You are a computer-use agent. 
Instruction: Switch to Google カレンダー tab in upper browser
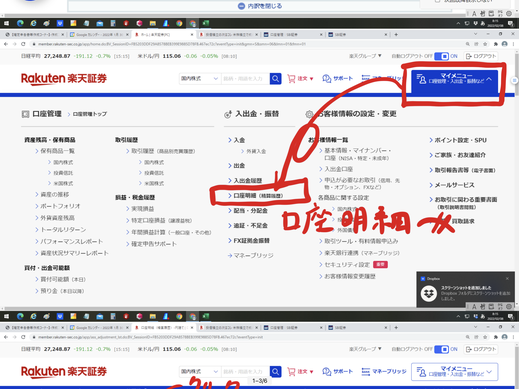coord(100,34)
